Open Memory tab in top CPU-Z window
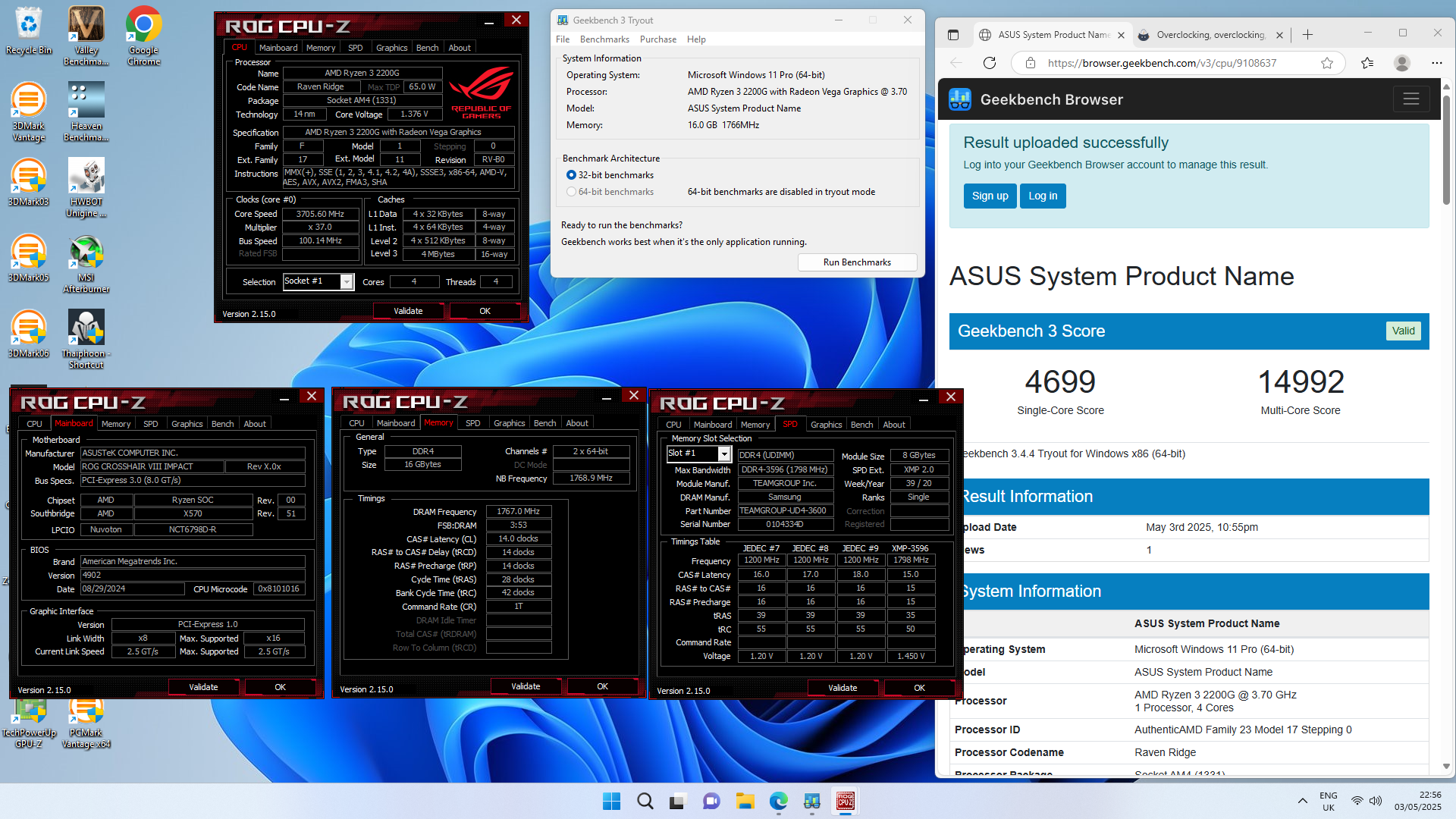 click(321, 48)
